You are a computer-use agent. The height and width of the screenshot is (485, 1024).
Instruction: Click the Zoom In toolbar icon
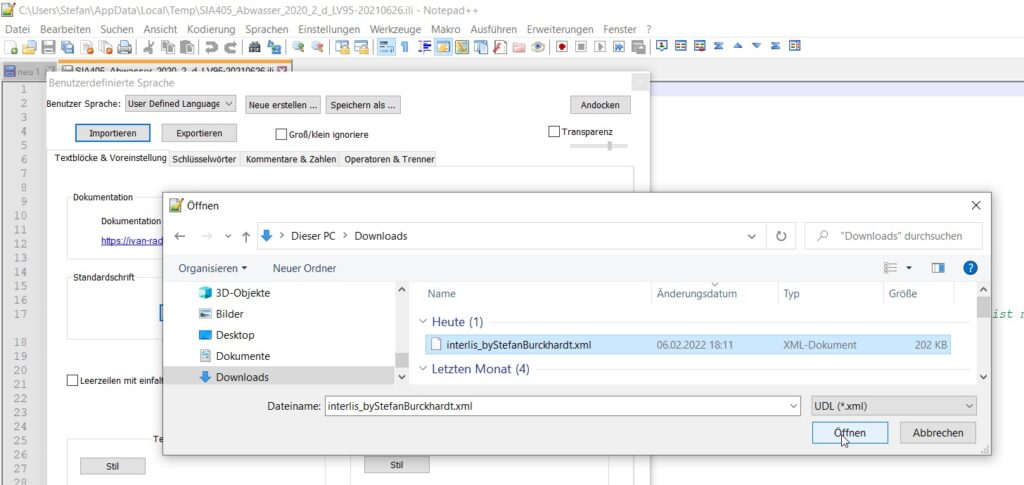click(x=298, y=46)
